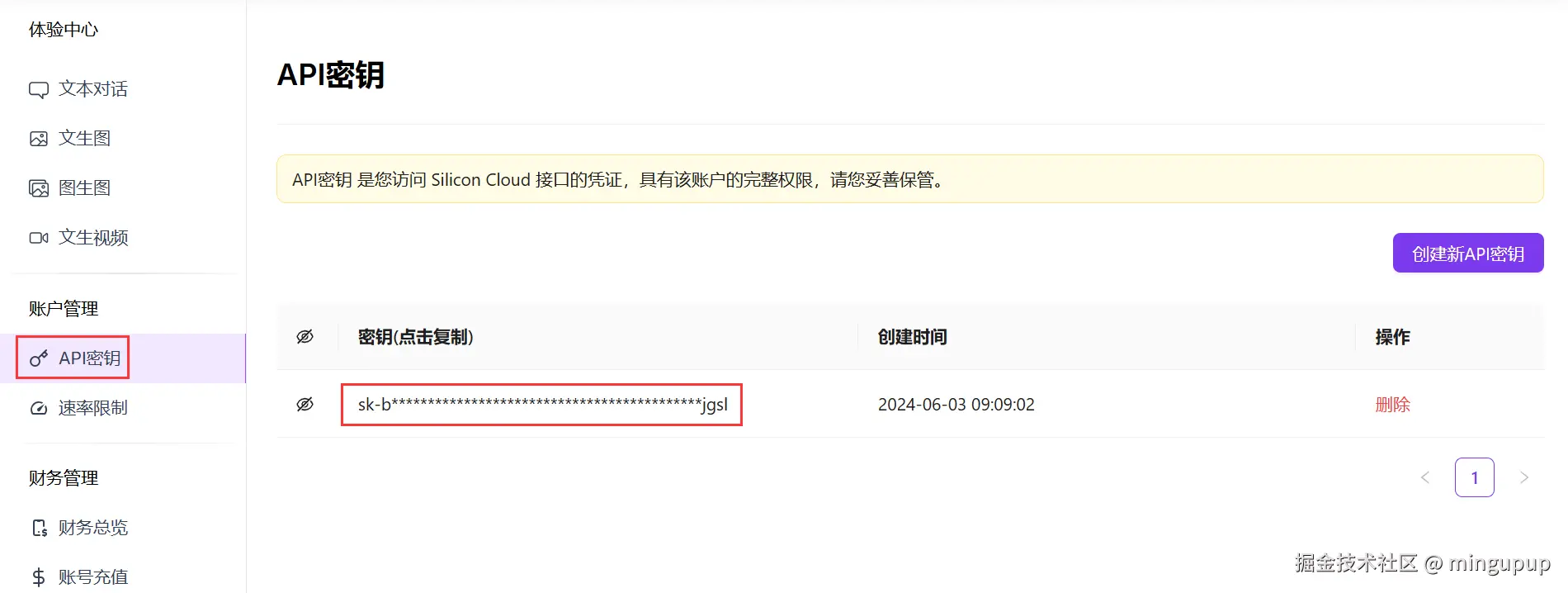Click the document icon beside 财务总览

tap(39, 528)
